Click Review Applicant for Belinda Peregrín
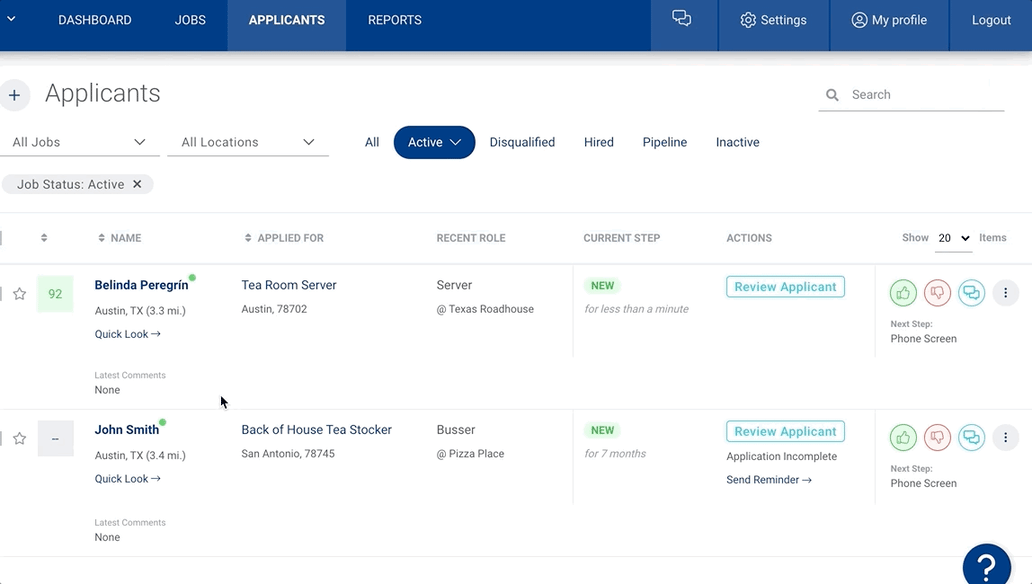This screenshot has height=584, width=1032. pyautogui.click(x=784, y=286)
